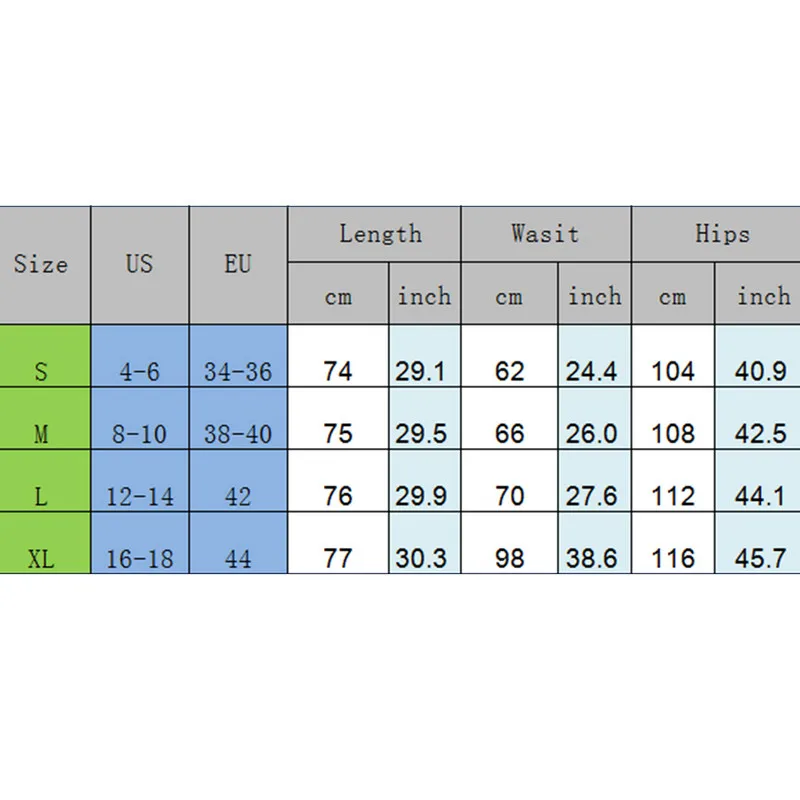
Task: Click hips value 116 cm
Action: pyautogui.click(x=673, y=558)
